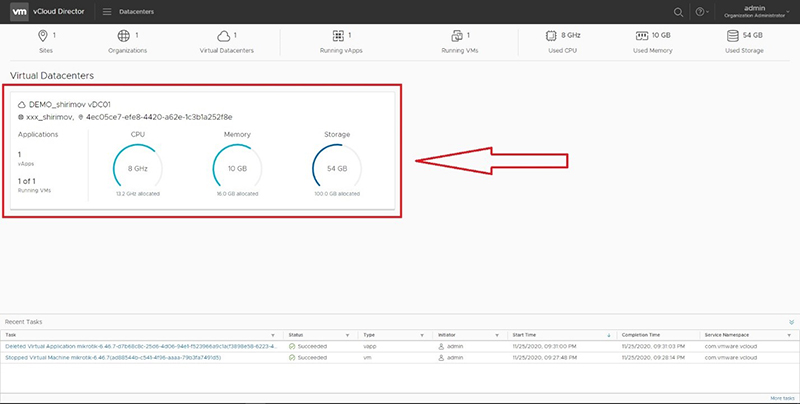The image size is (800, 404).
Task: Click the 100.0 GB allocated label
Action: click(x=337, y=194)
